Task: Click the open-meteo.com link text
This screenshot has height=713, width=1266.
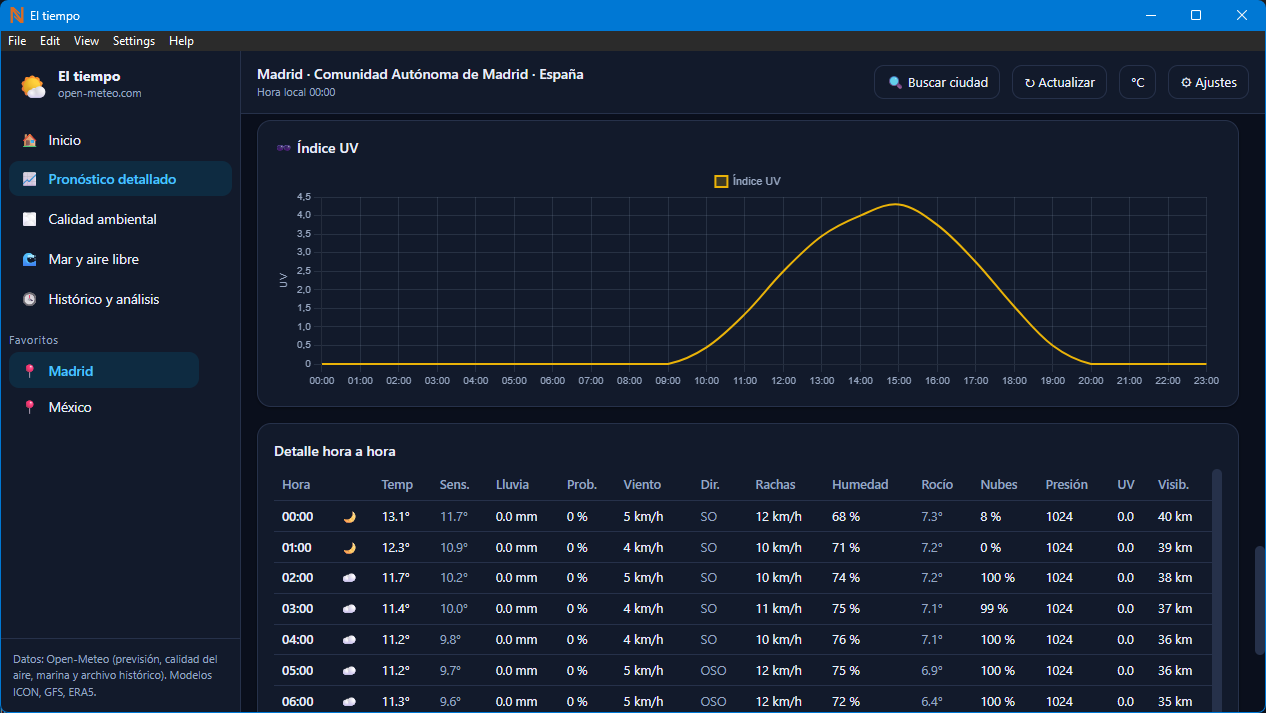Action: (100, 93)
